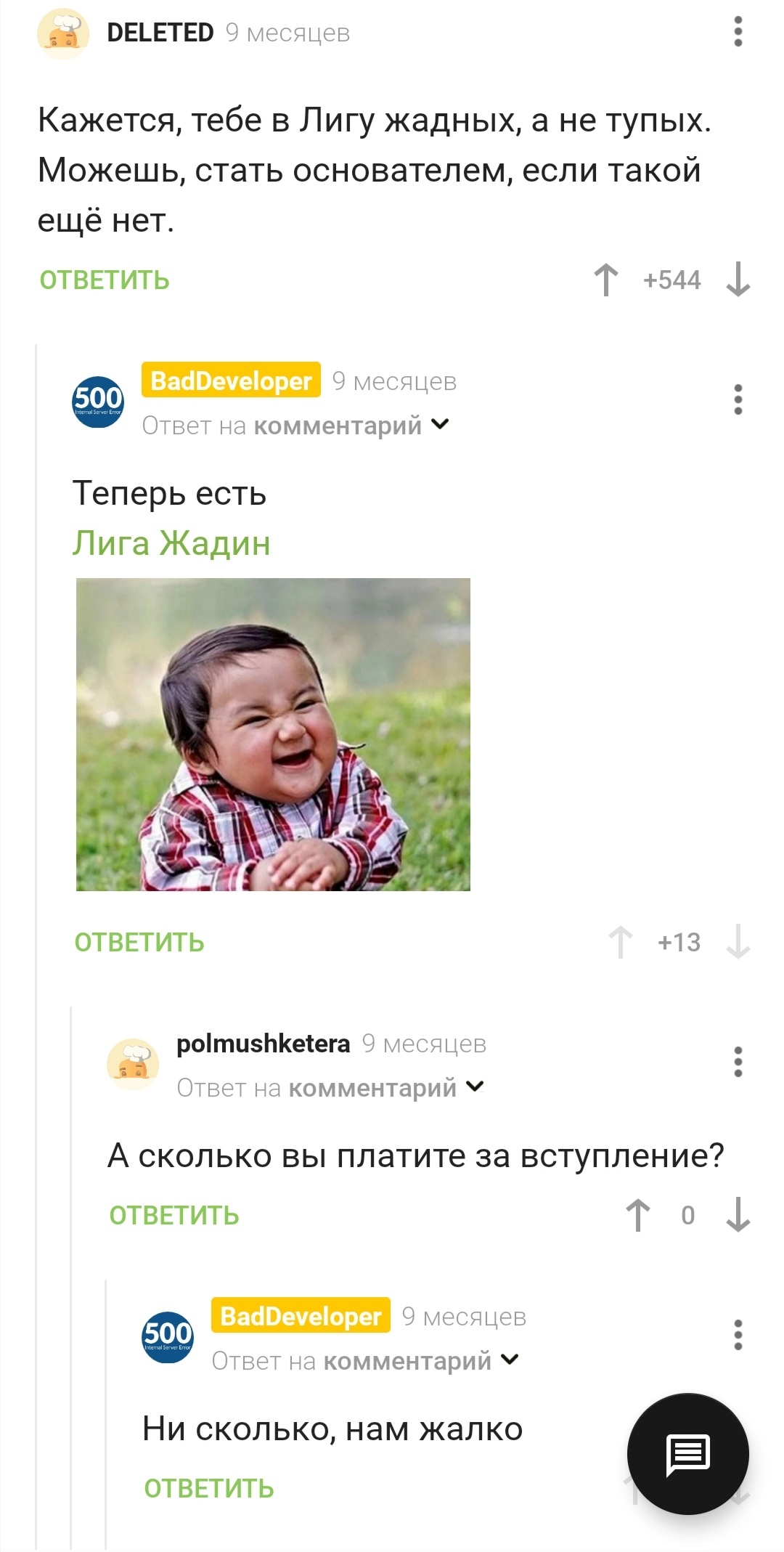The width and height of the screenshot is (784, 1552).
Task: Open the laughing baby meme image
Action: (273, 734)
